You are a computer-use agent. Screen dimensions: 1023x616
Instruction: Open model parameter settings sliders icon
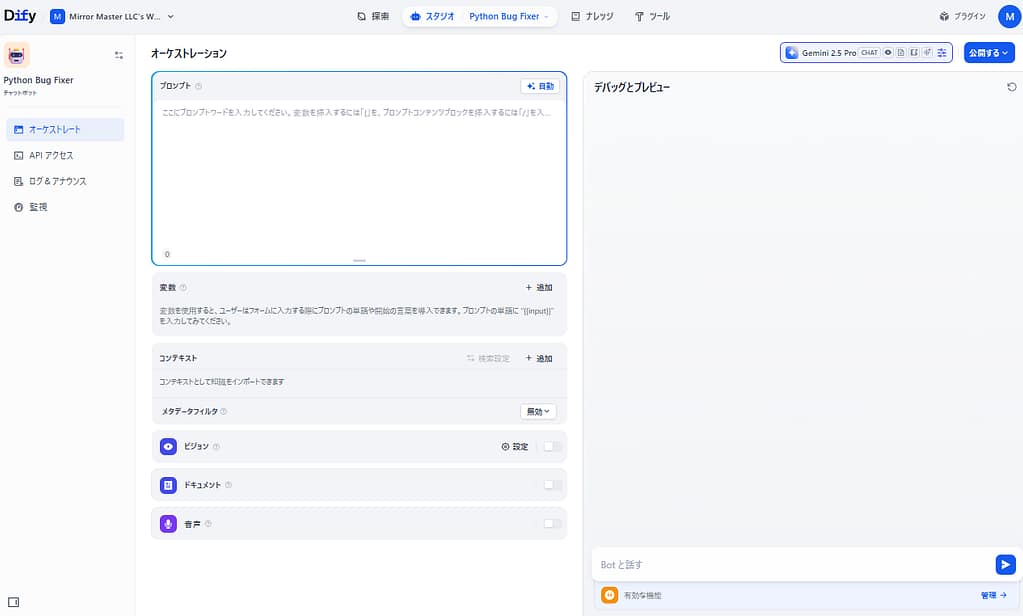pyautogui.click(x=941, y=53)
